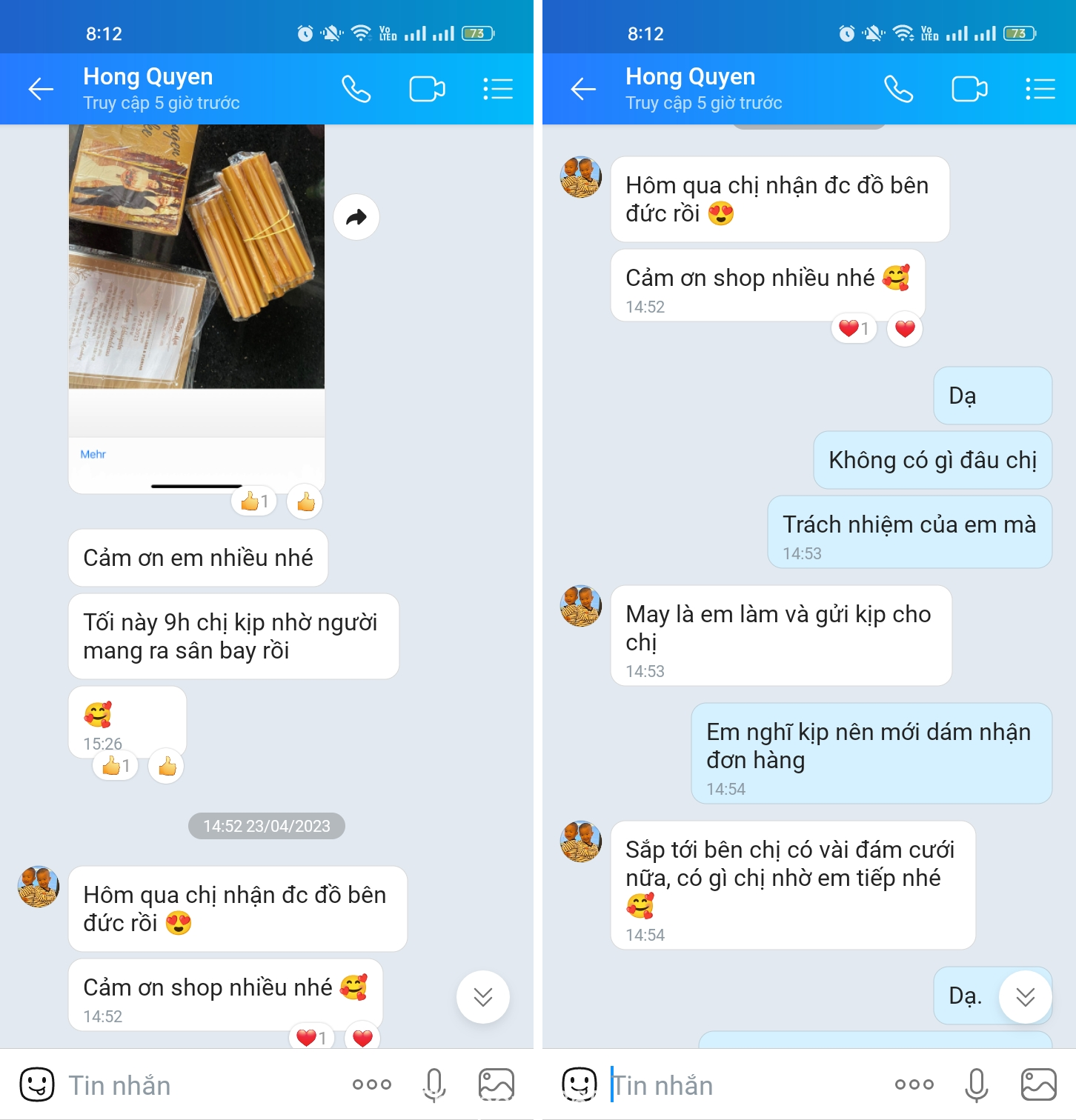This screenshot has width=1076, height=1120.
Task: Start video call in right chat header
Action: (969, 90)
